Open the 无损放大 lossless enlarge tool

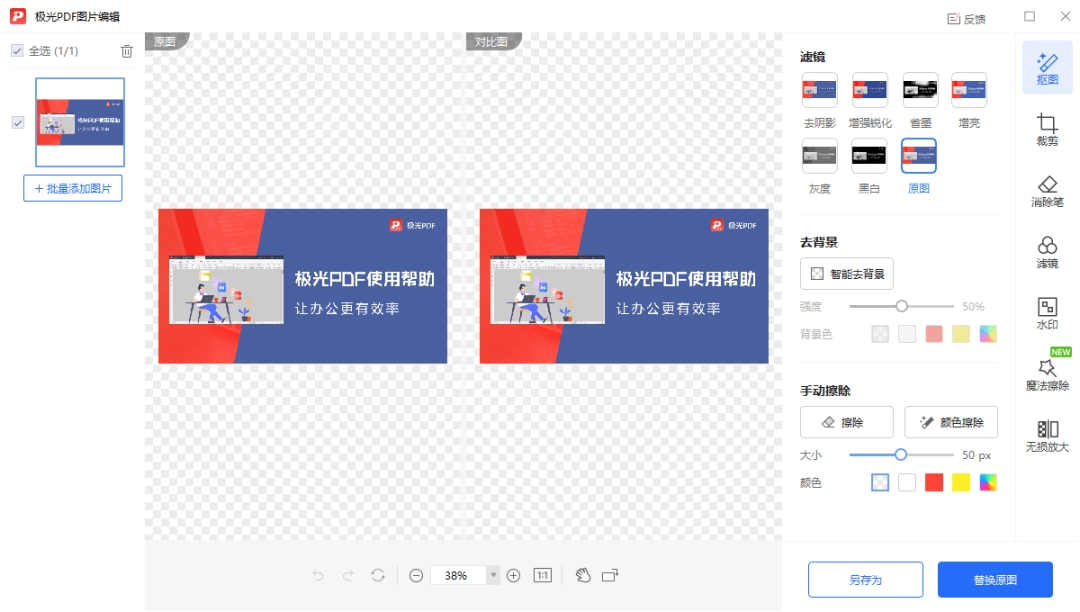click(1046, 435)
